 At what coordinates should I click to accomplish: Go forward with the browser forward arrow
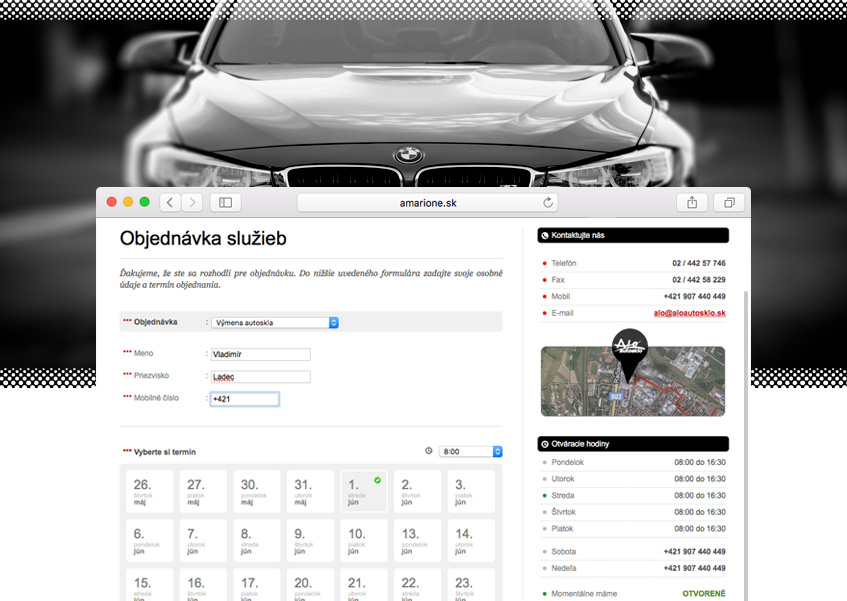click(x=192, y=202)
